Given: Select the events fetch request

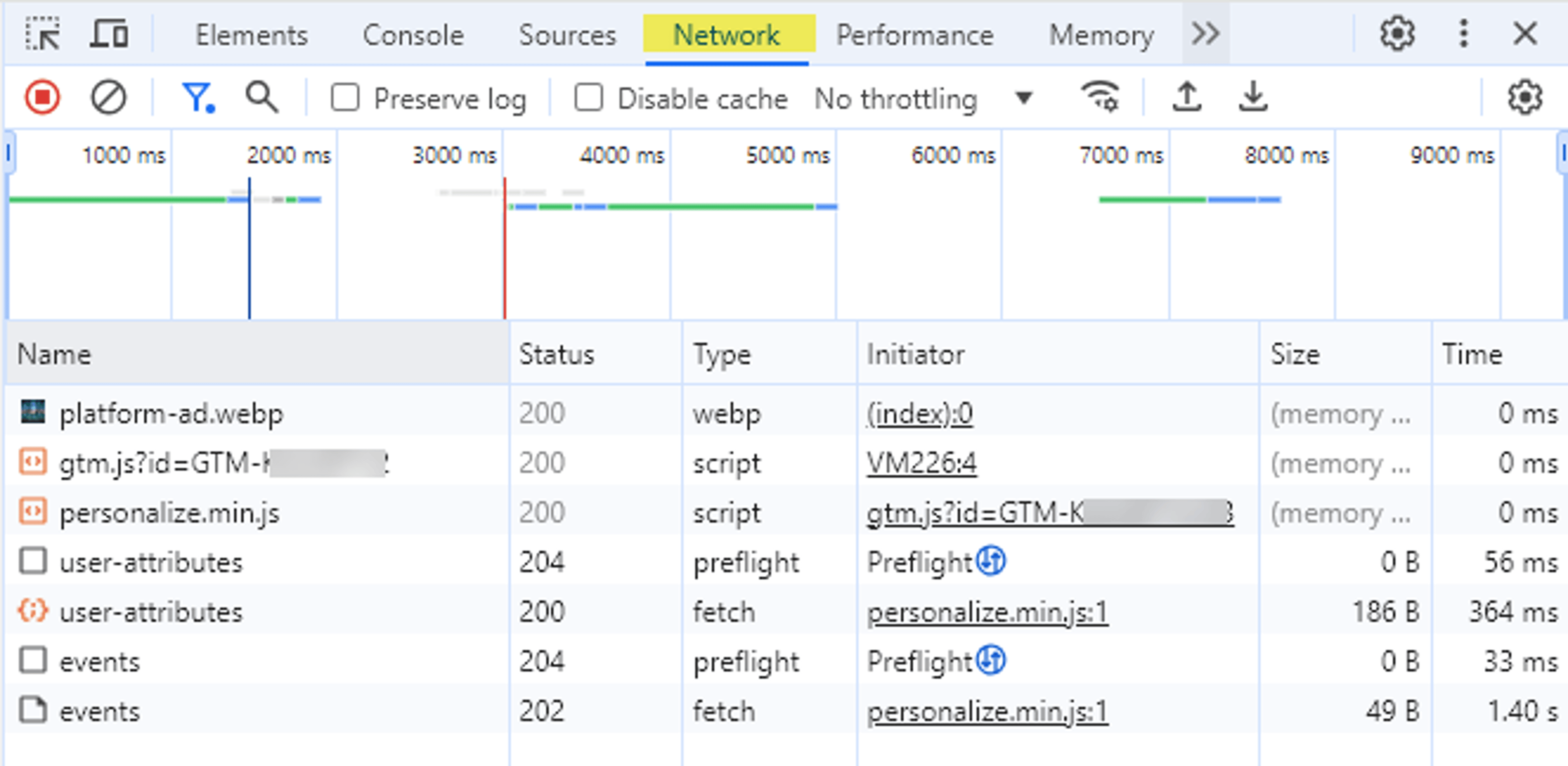Looking at the screenshot, I should [786, 711].
